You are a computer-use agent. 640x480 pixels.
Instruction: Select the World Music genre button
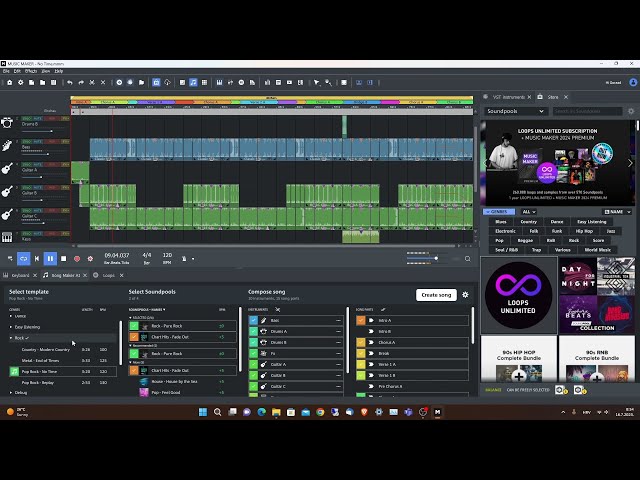click(598, 250)
